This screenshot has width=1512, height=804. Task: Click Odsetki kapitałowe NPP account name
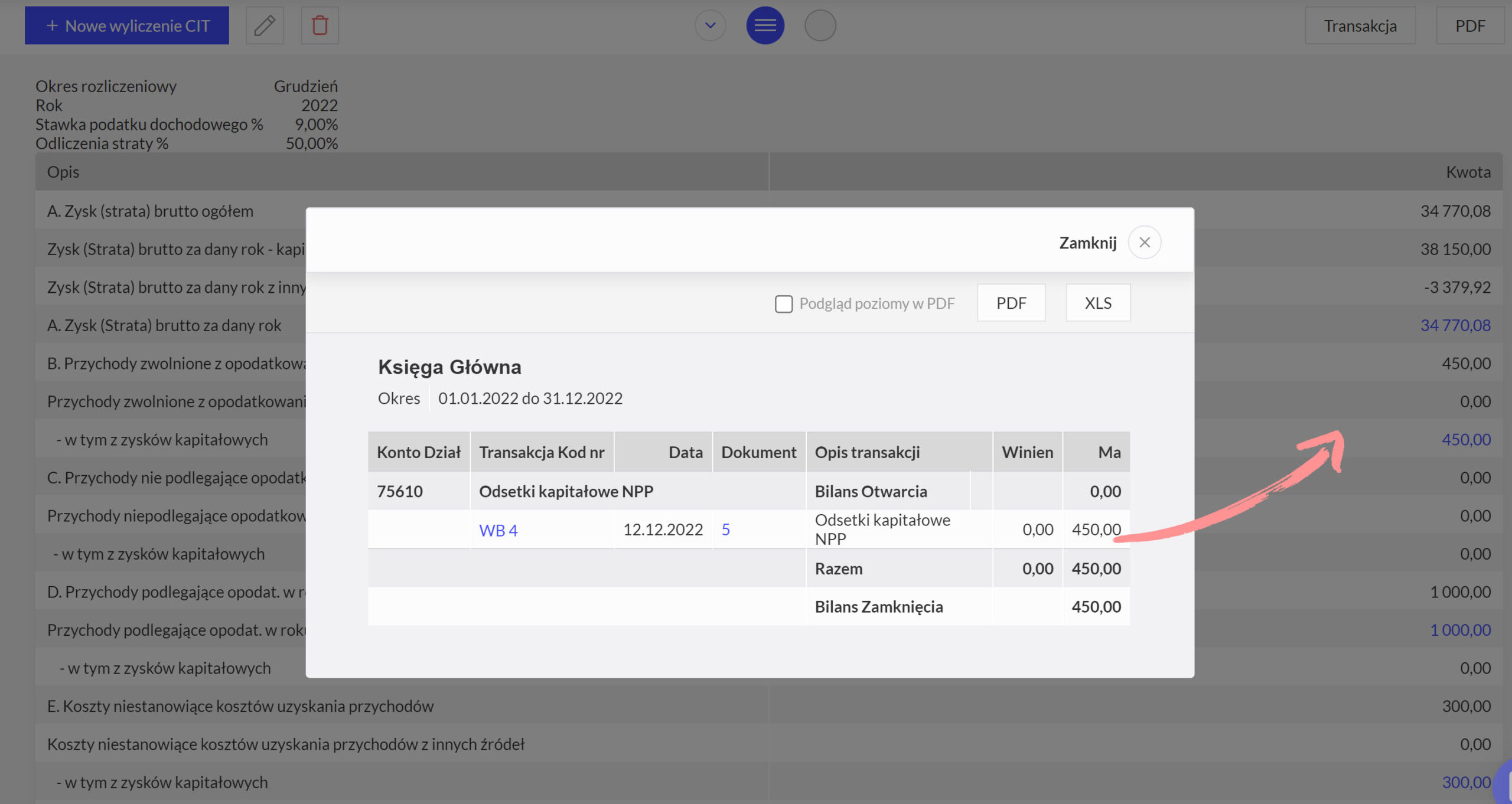(566, 491)
